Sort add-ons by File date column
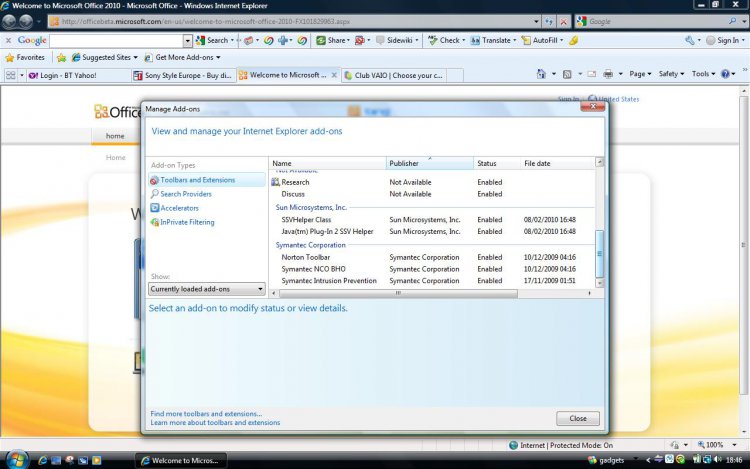 click(557, 164)
